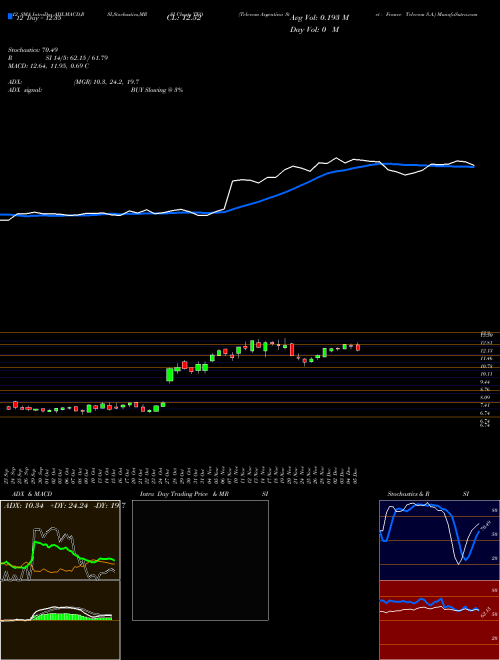
Task: Click the 7.41 price axis label
Action: click(487, 405)
